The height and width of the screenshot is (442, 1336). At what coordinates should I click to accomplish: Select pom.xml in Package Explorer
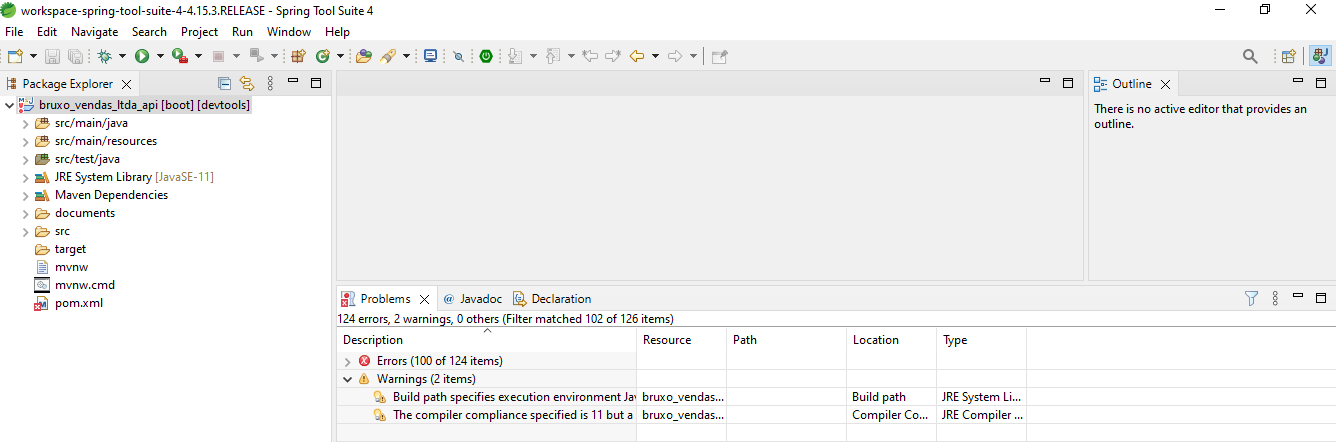coord(79,303)
